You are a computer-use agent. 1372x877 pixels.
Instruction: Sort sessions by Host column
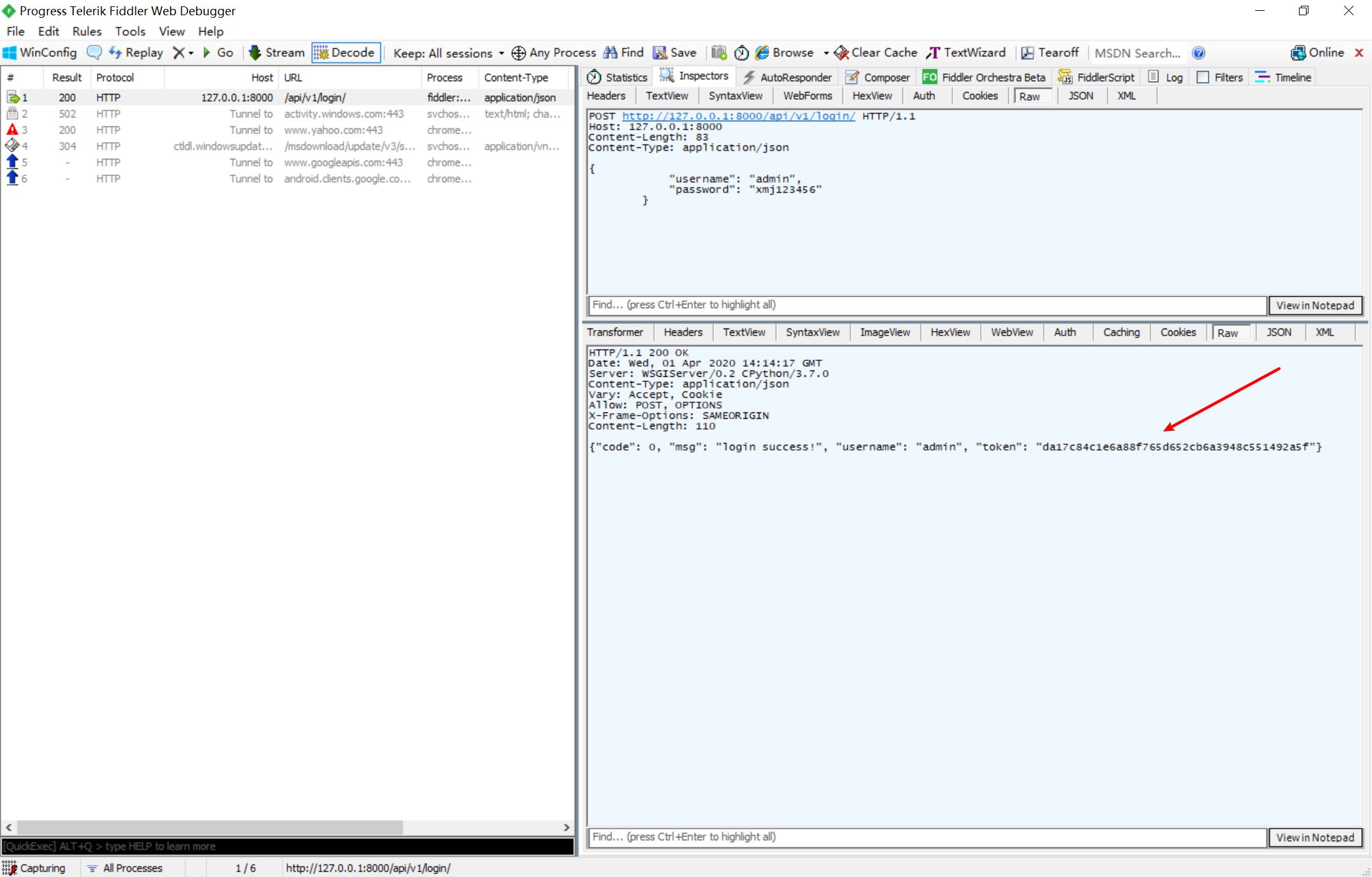pos(222,78)
